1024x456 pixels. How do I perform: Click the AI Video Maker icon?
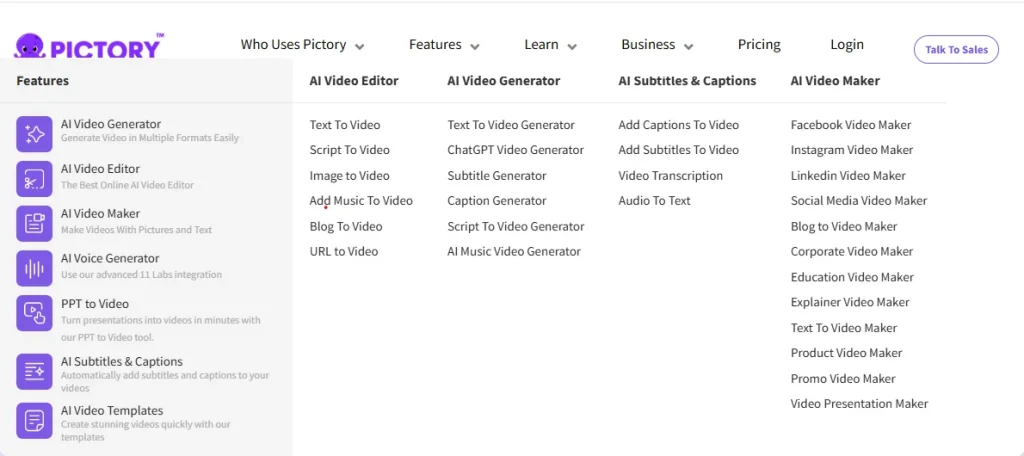coord(34,224)
